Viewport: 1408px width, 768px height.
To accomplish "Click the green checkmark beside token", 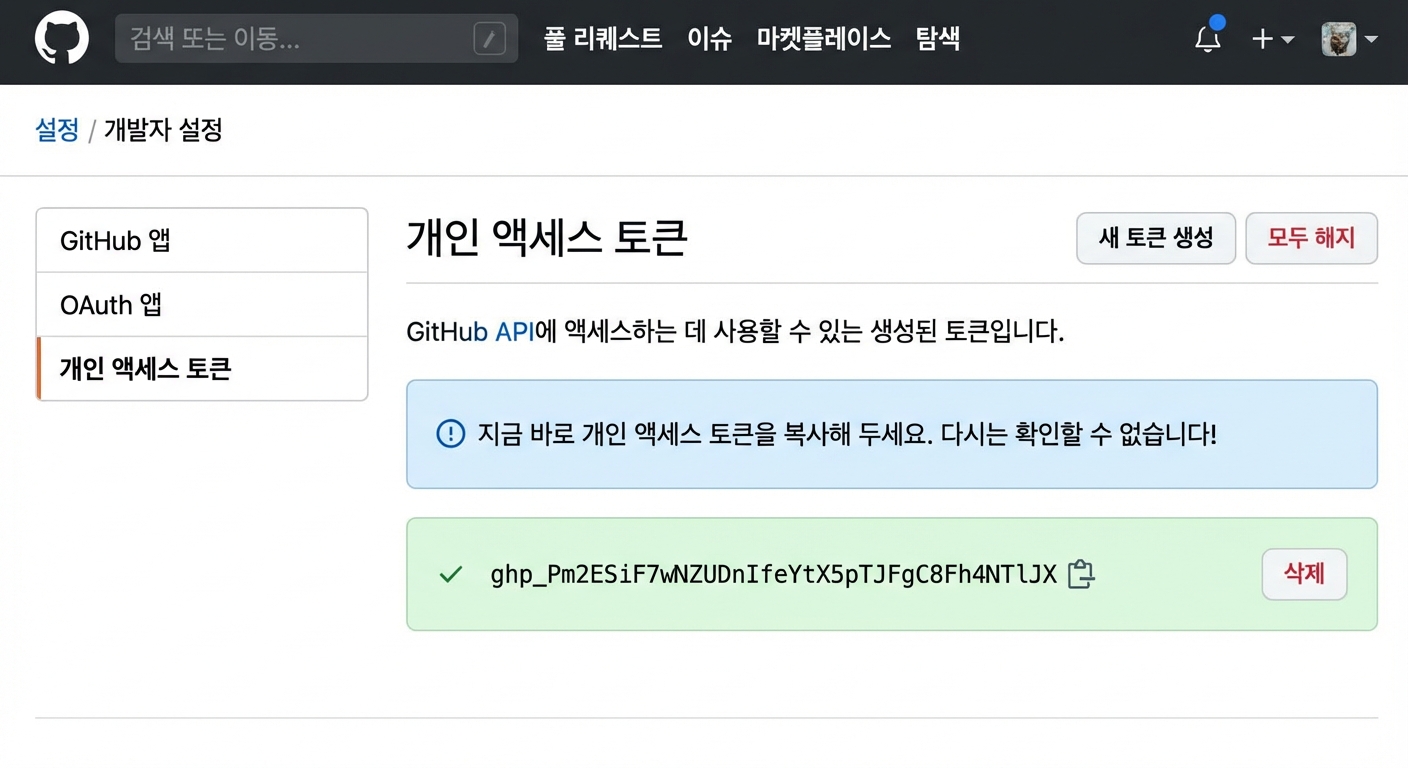I will [x=451, y=574].
